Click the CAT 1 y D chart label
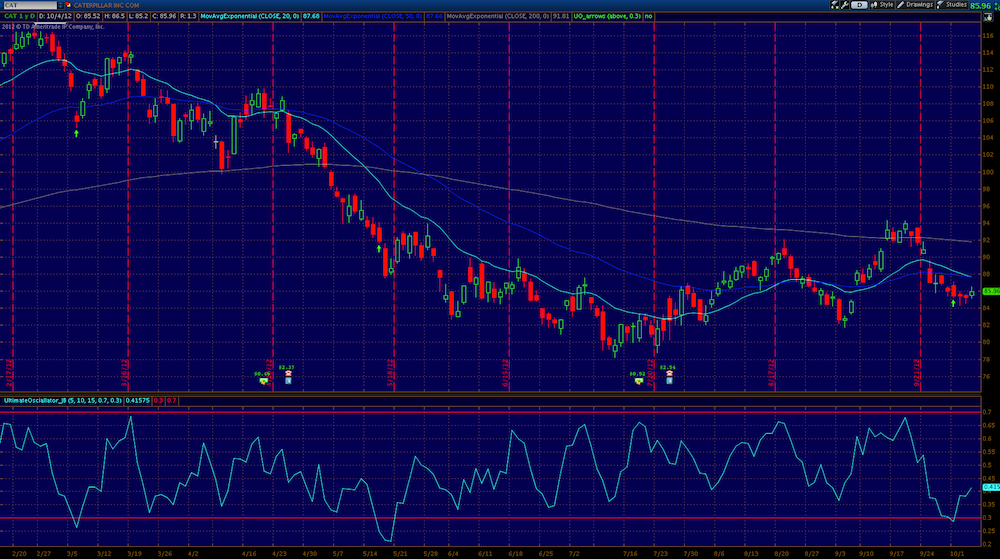The height and width of the screenshot is (559, 1000). pos(19,16)
